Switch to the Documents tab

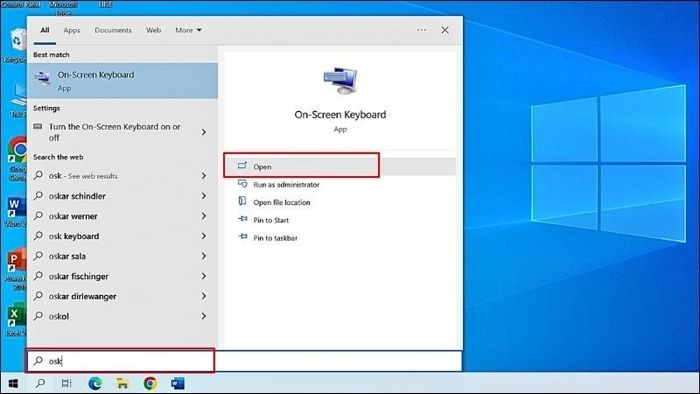click(113, 30)
